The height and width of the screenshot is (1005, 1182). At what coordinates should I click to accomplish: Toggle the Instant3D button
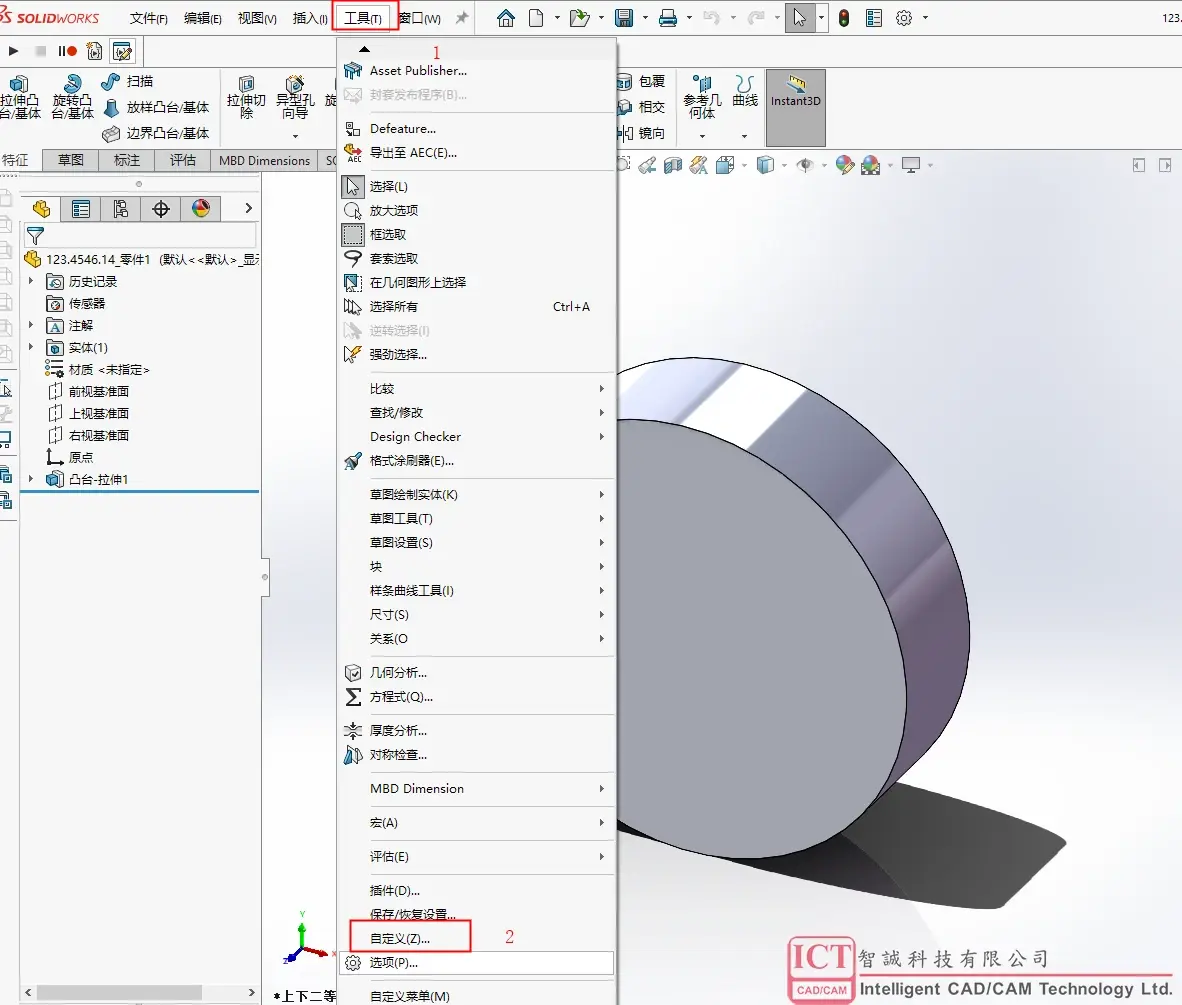[x=795, y=107]
